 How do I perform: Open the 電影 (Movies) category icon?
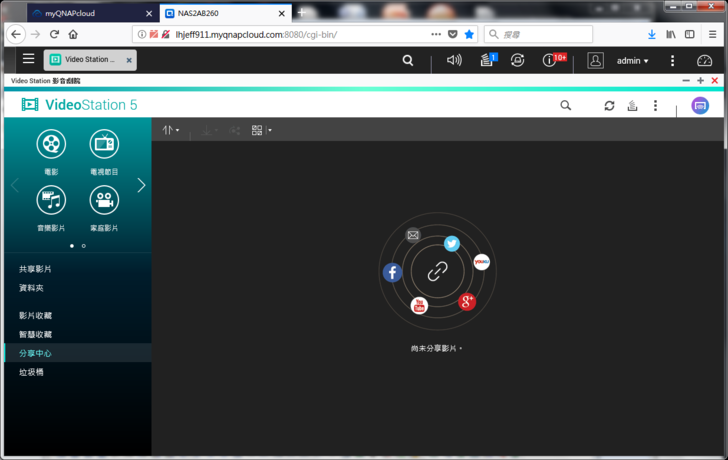(51, 144)
